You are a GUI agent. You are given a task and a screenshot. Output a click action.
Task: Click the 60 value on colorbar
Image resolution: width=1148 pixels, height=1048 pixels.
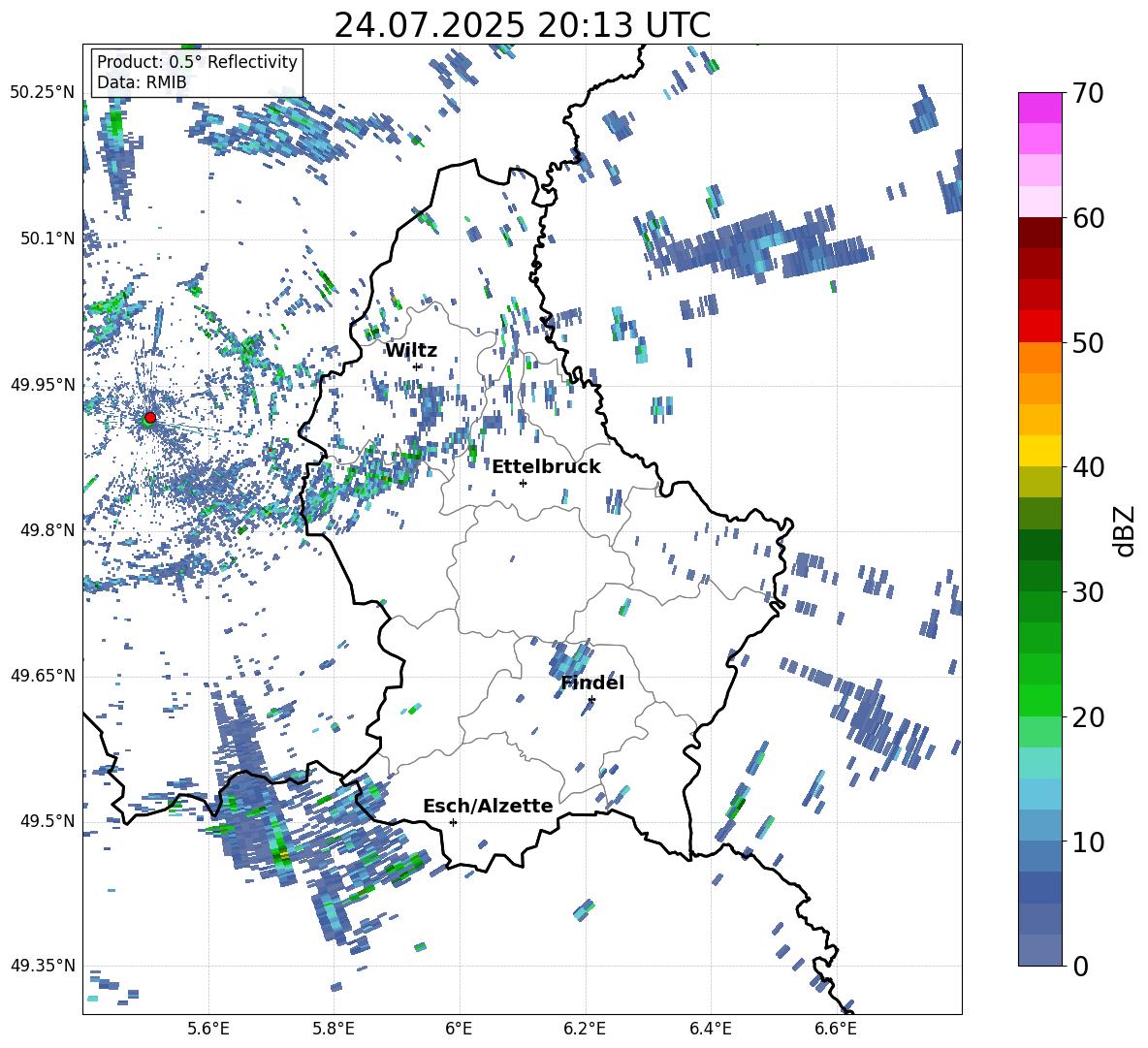pos(1088,218)
